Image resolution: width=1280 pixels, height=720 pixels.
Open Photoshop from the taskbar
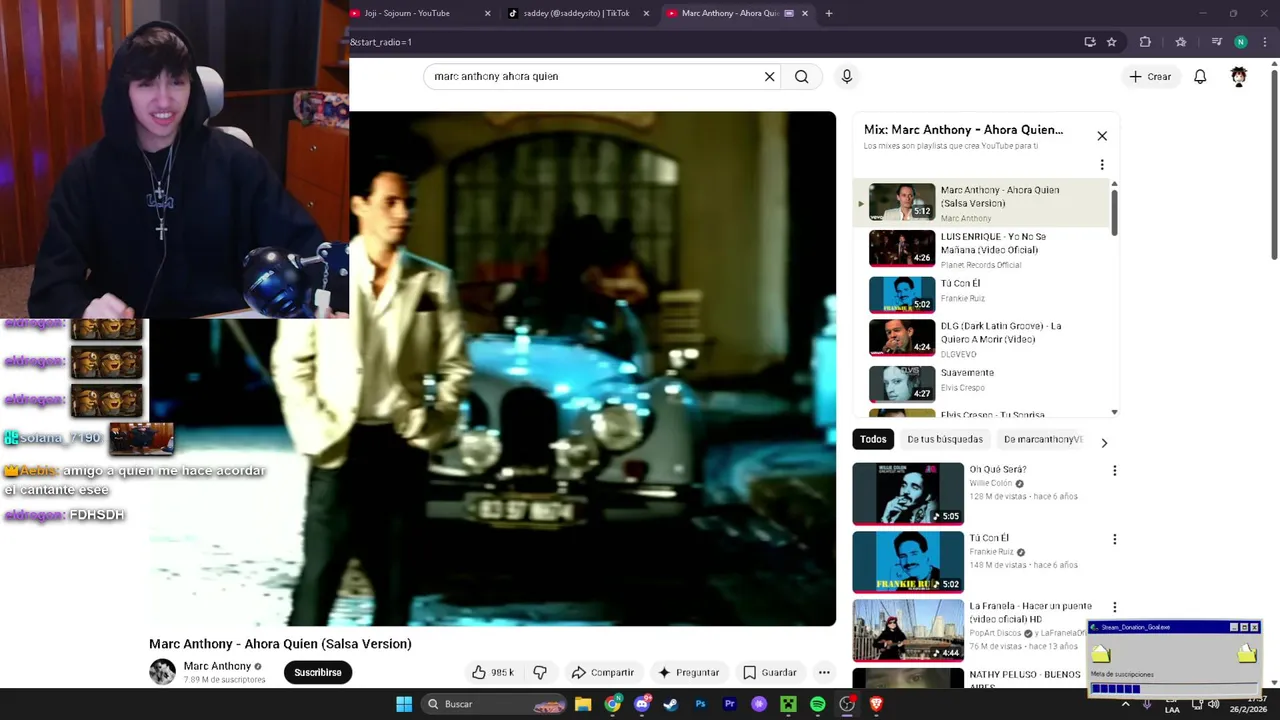pyautogui.click(x=700, y=704)
